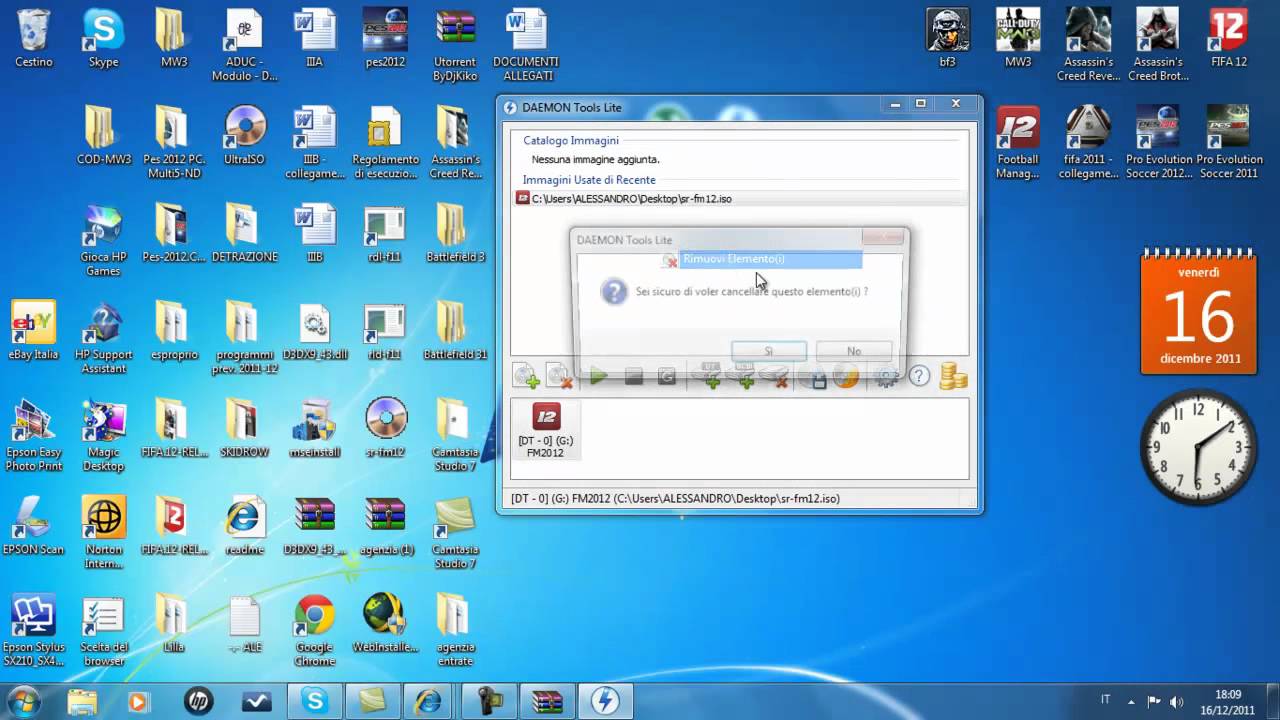
Task: Click the Unmount stop icon
Action: [x=633, y=376]
